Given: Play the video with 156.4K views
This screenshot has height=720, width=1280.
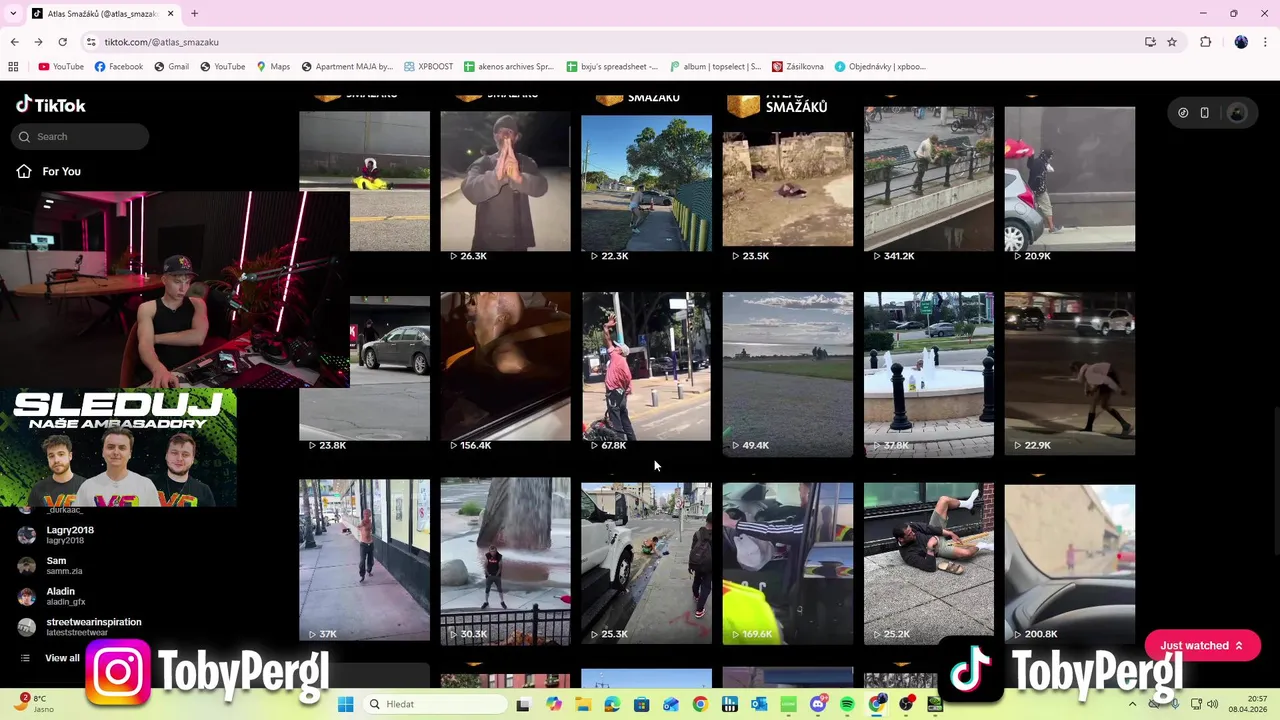Looking at the screenshot, I should click(505, 372).
